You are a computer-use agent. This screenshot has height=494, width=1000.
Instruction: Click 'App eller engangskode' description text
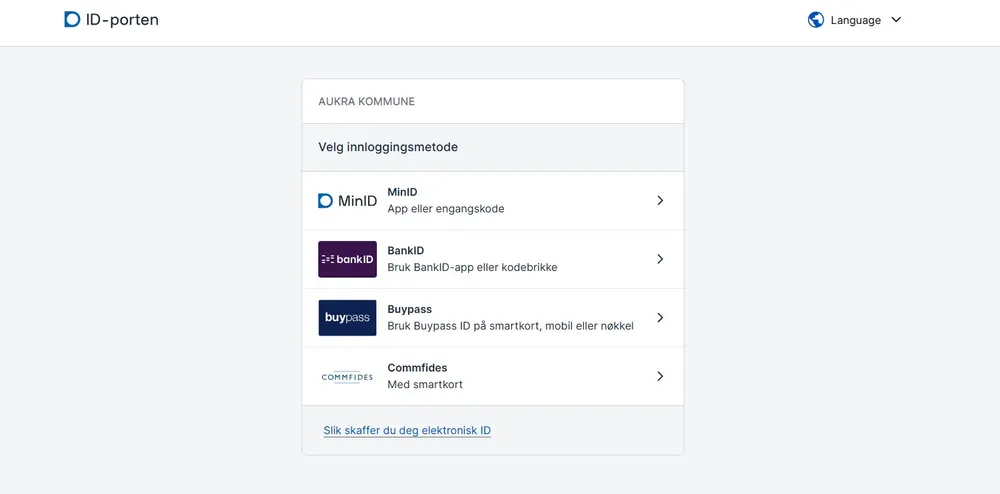[x=446, y=209]
